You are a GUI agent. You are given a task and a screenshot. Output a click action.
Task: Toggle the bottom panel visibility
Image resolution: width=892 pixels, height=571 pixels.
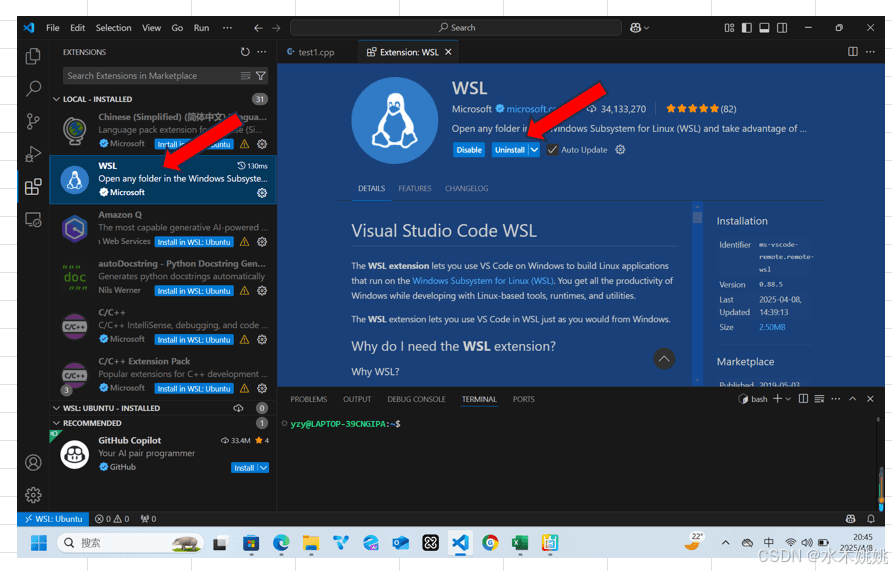[x=765, y=28]
